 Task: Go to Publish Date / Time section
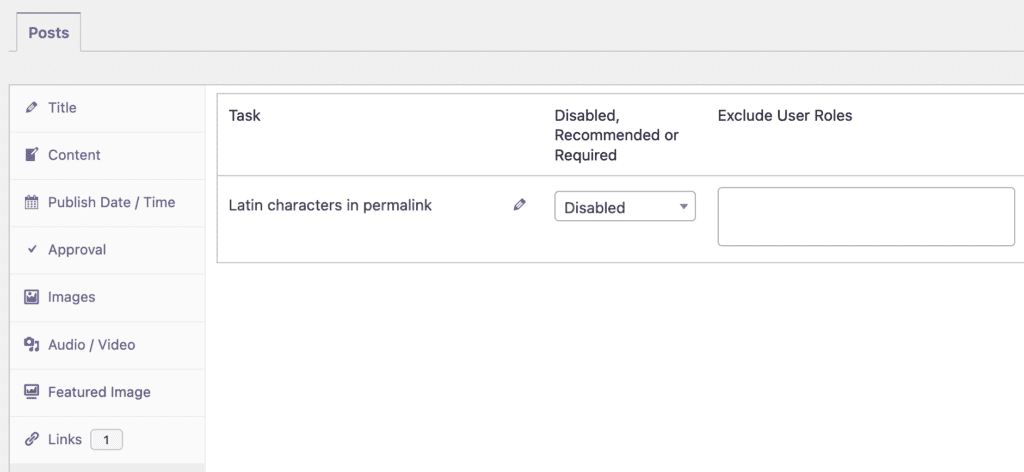[x=111, y=202]
